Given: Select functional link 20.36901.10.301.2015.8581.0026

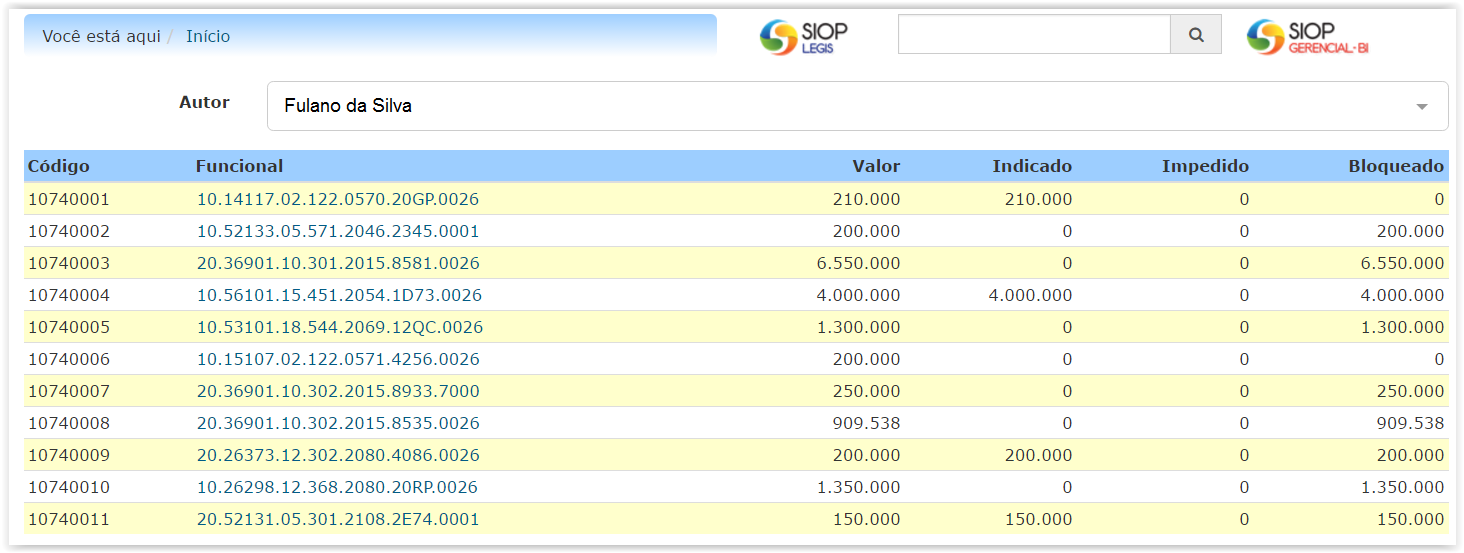Looking at the screenshot, I should (337, 263).
